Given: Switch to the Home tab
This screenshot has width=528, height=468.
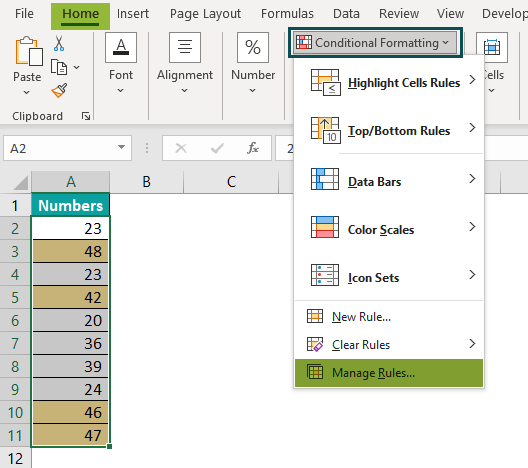Looking at the screenshot, I should [80, 16].
